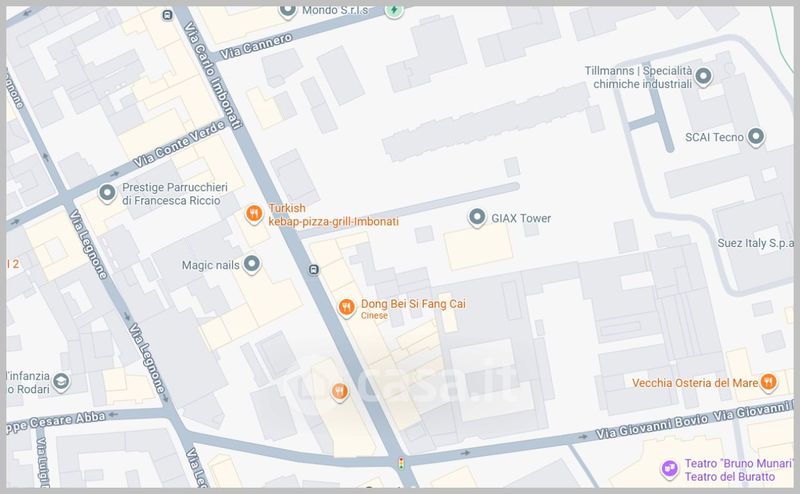Click the GIAX Tower text label
The width and height of the screenshot is (800, 494).
point(521,218)
